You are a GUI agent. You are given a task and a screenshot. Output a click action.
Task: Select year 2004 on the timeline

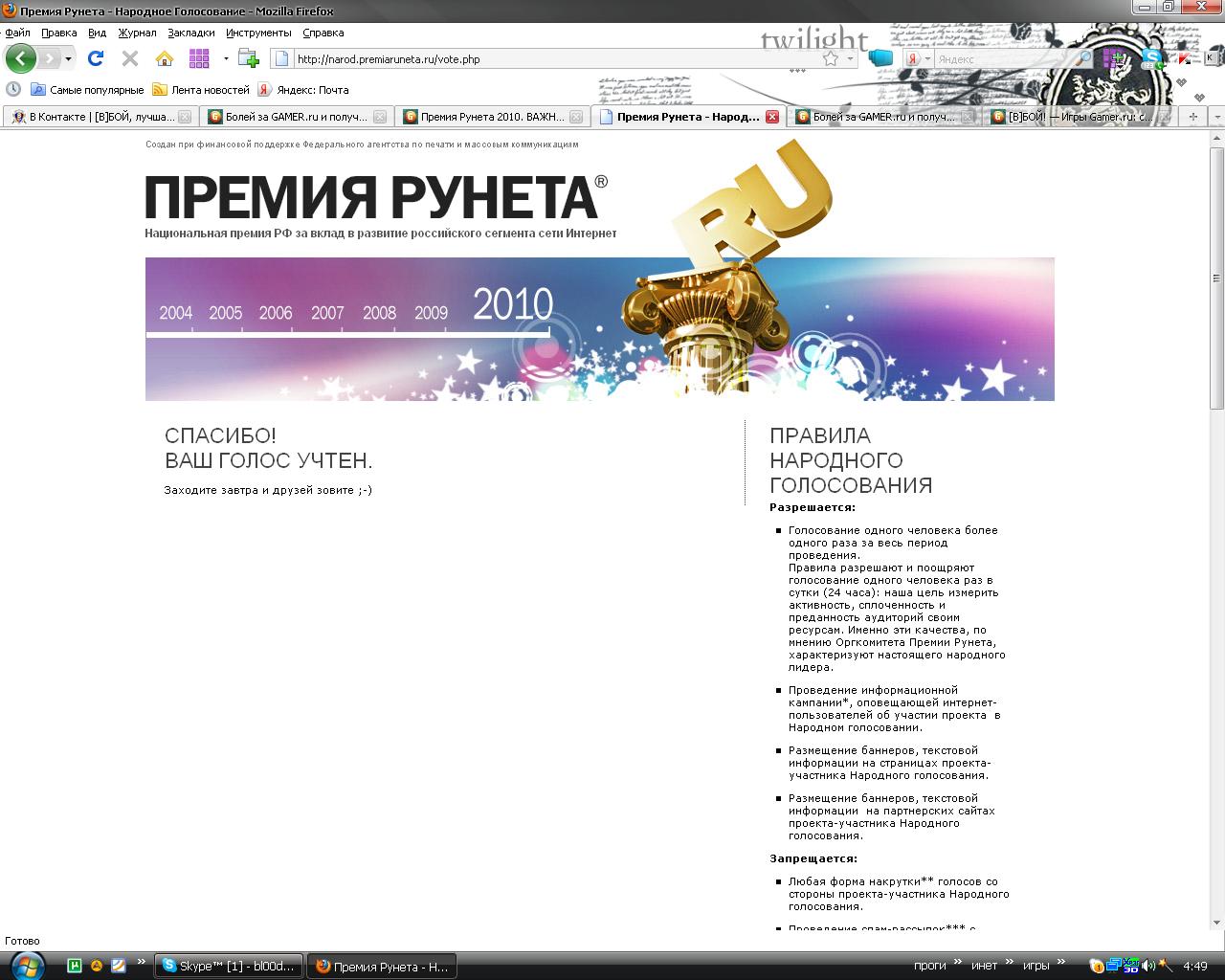point(175,313)
